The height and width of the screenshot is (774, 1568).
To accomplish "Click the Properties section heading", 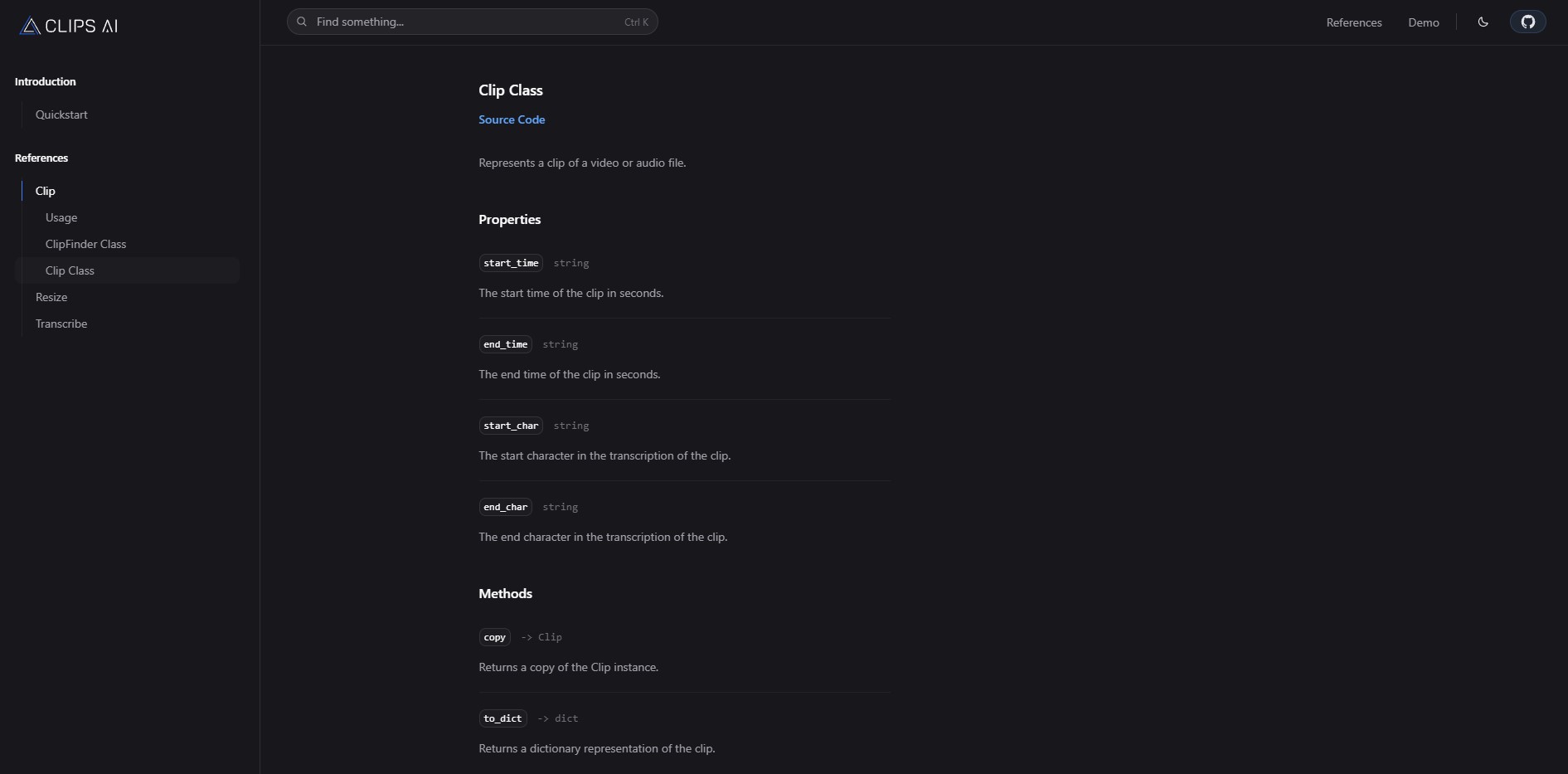I will coord(509,219).
